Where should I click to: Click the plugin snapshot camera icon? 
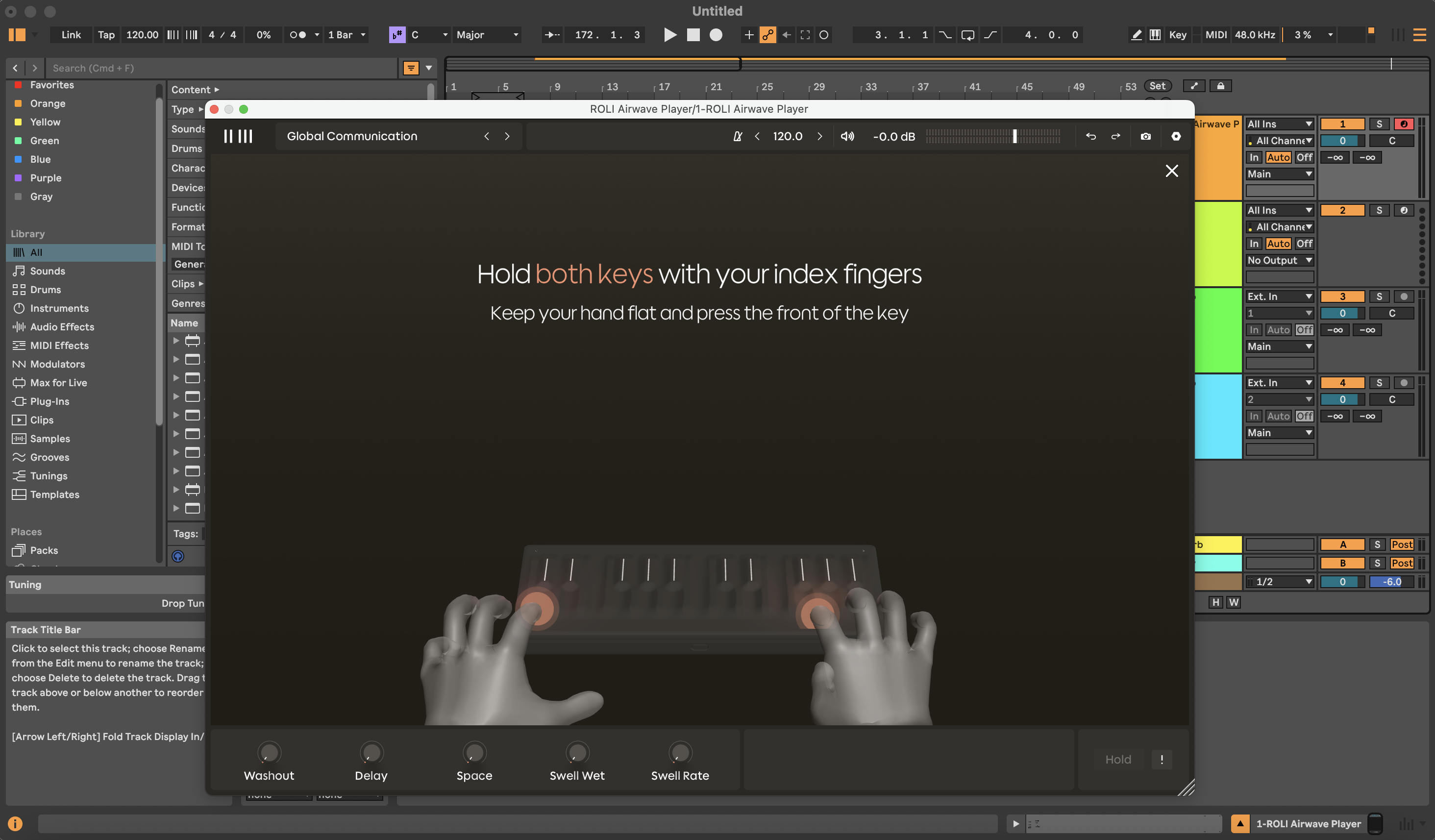pyautogui.click(x=1146, y=136)
